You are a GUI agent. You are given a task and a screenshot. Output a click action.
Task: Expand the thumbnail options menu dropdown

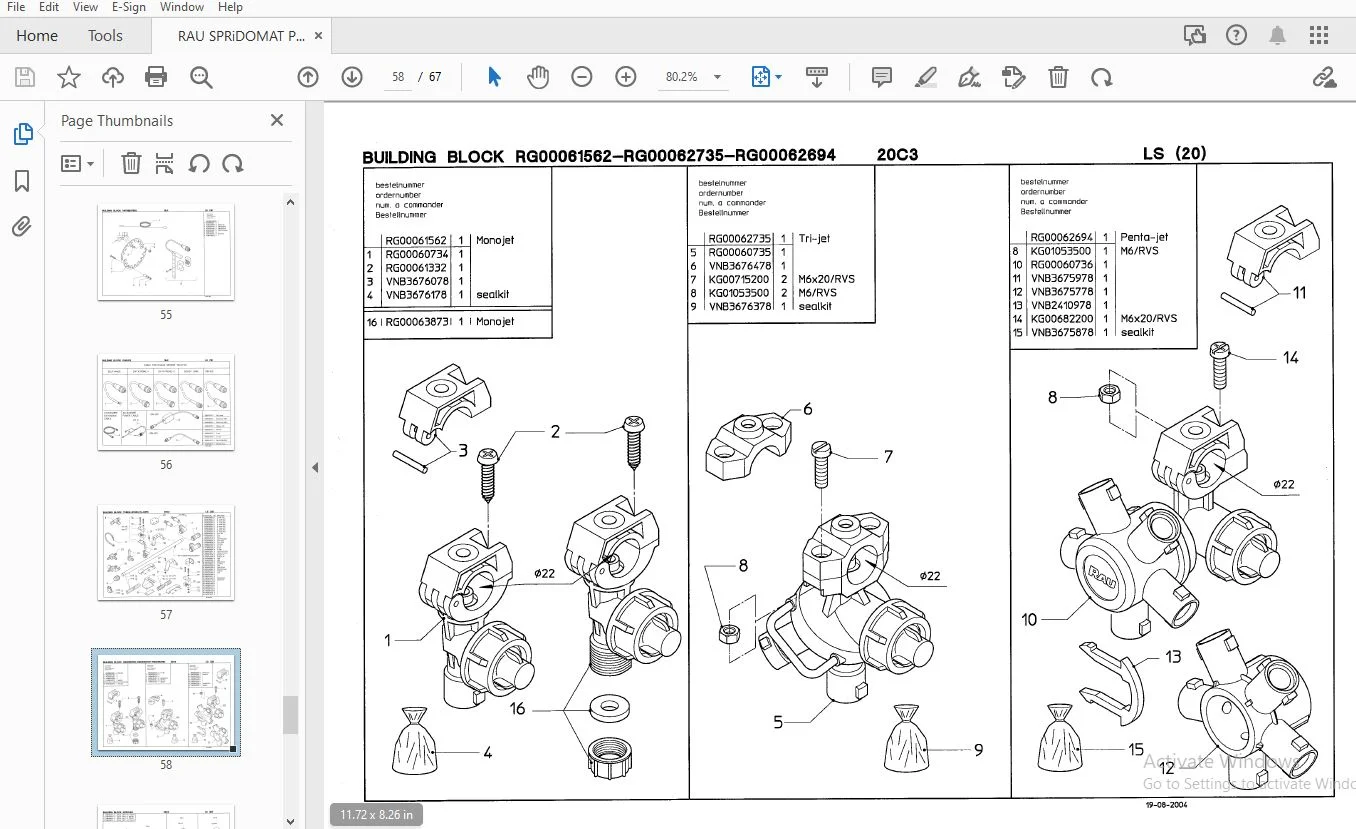tap(77, 163)
